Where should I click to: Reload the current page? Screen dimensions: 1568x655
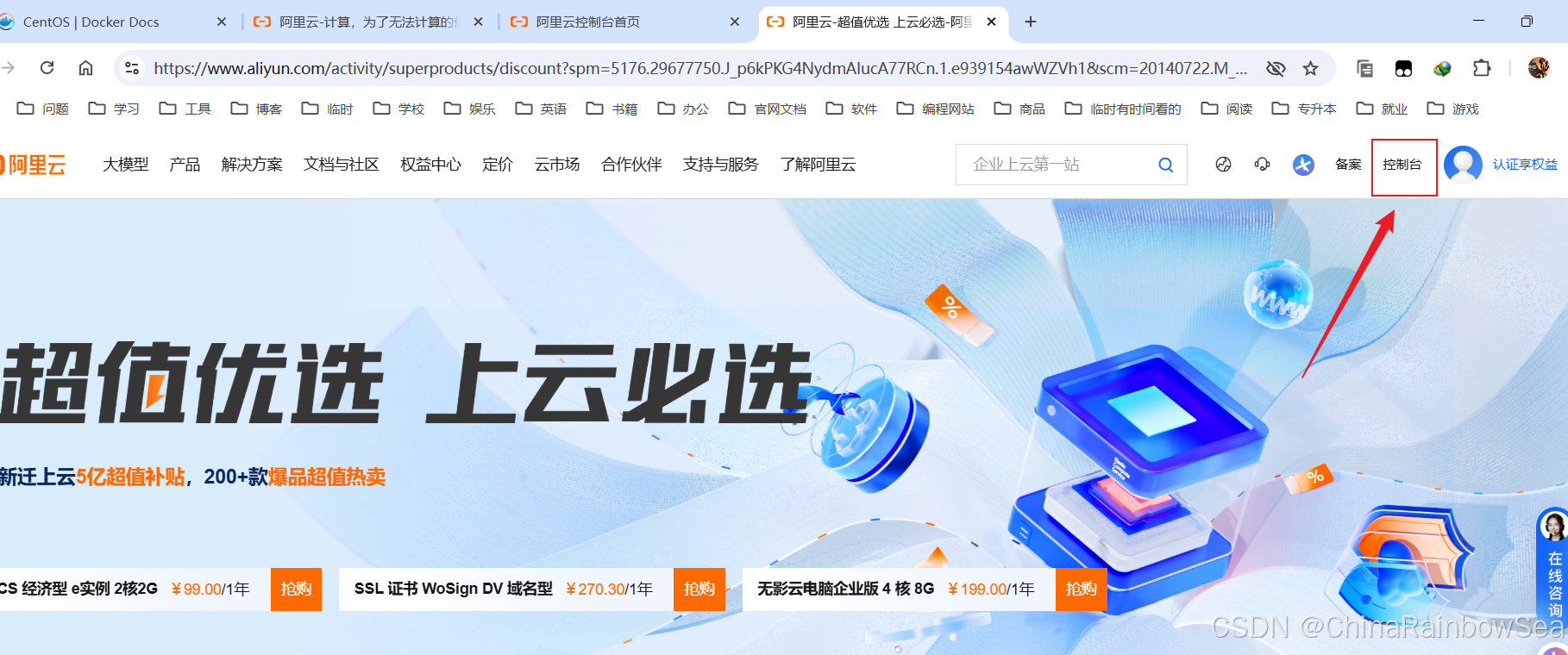coord(47,67)
